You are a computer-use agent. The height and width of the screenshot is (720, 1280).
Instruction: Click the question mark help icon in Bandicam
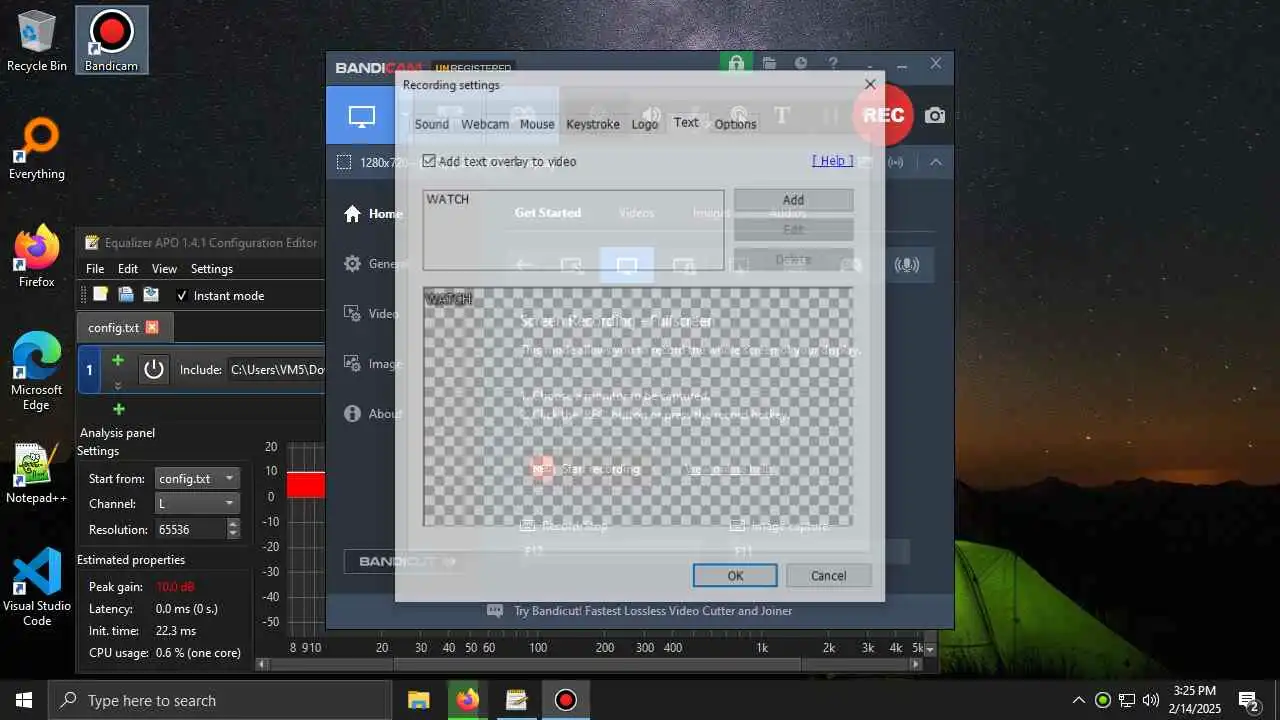833,63
